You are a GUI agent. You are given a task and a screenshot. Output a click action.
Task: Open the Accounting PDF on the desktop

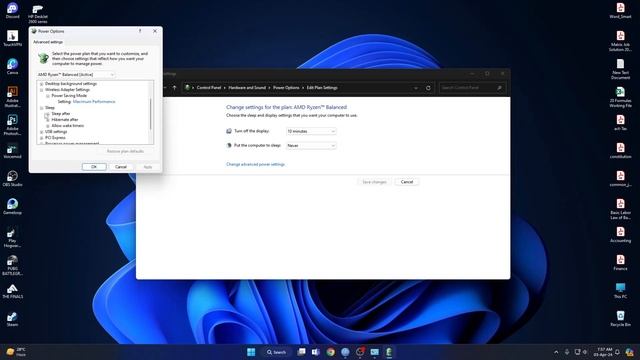point(620,235)
